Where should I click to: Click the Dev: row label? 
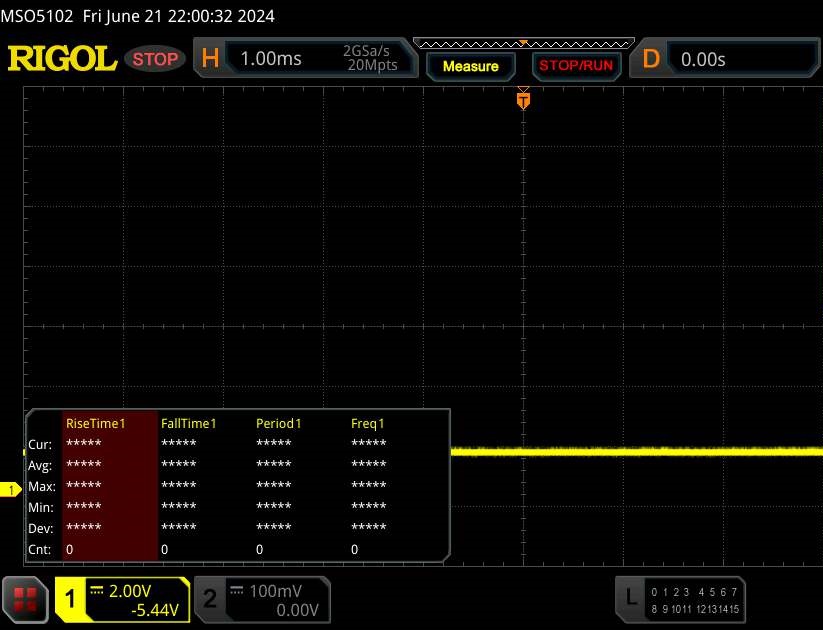click(x=40, y=529)
